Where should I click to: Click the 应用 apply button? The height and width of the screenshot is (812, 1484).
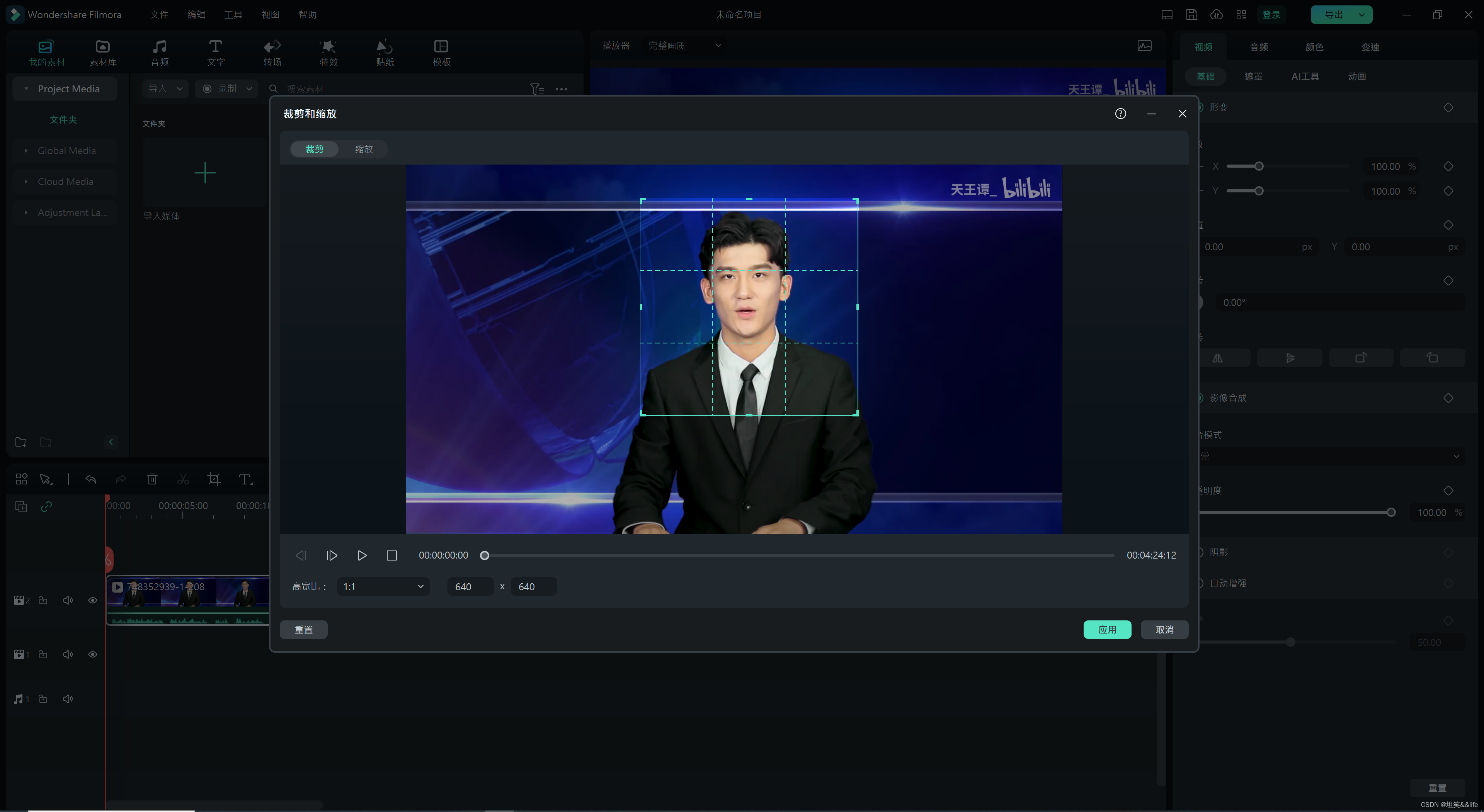[1107, 629]
